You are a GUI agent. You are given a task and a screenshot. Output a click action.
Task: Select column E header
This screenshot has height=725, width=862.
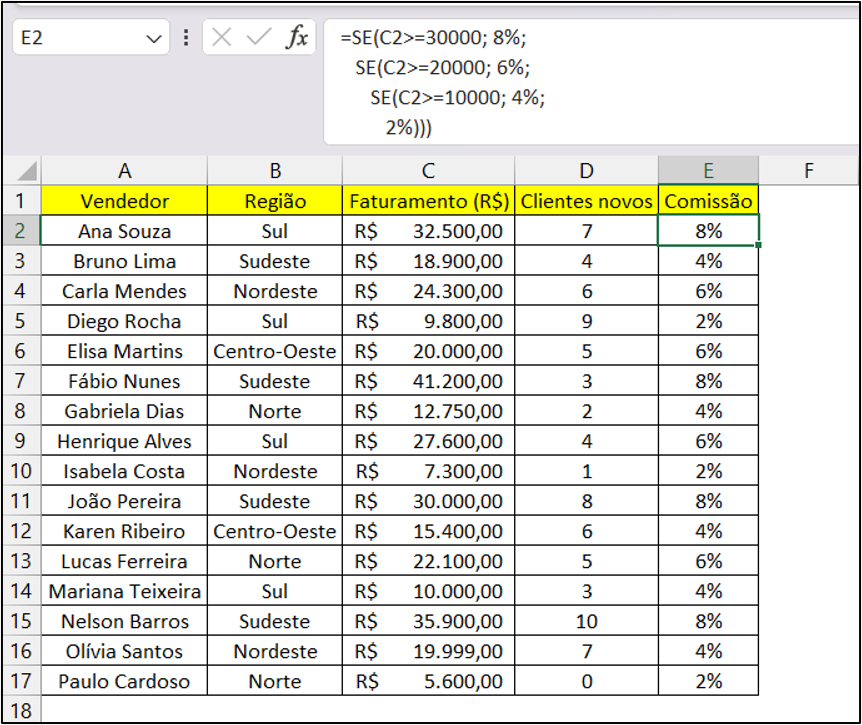708,171
